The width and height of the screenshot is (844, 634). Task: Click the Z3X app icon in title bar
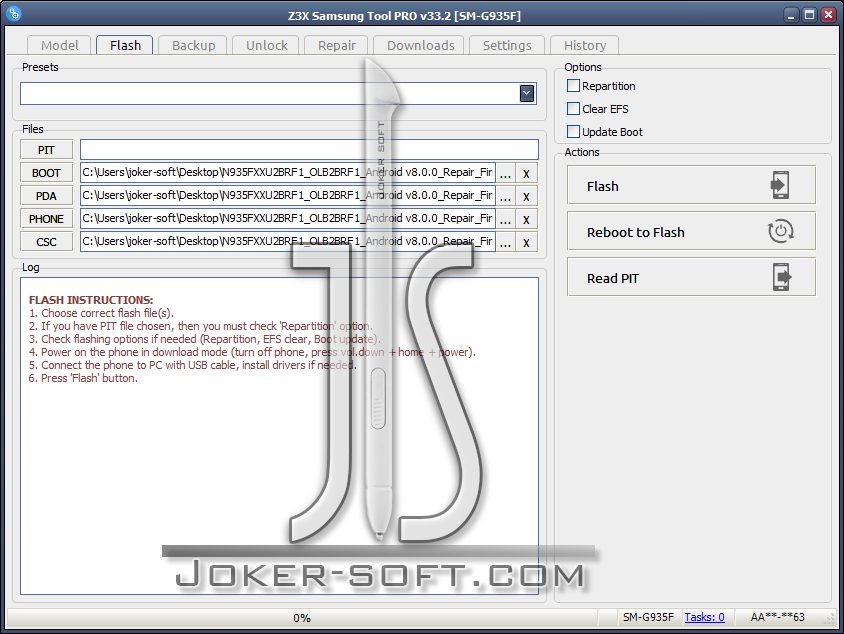coord(15,13)
